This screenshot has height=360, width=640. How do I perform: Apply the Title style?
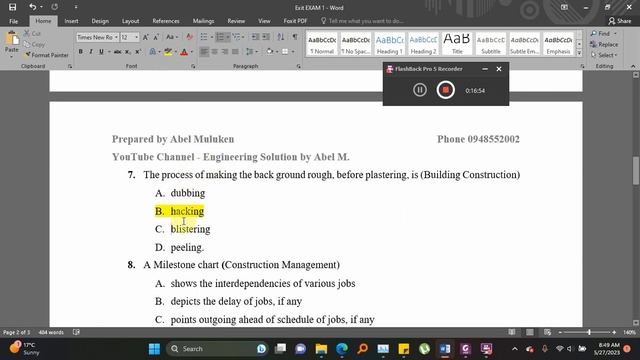[457, 44]
